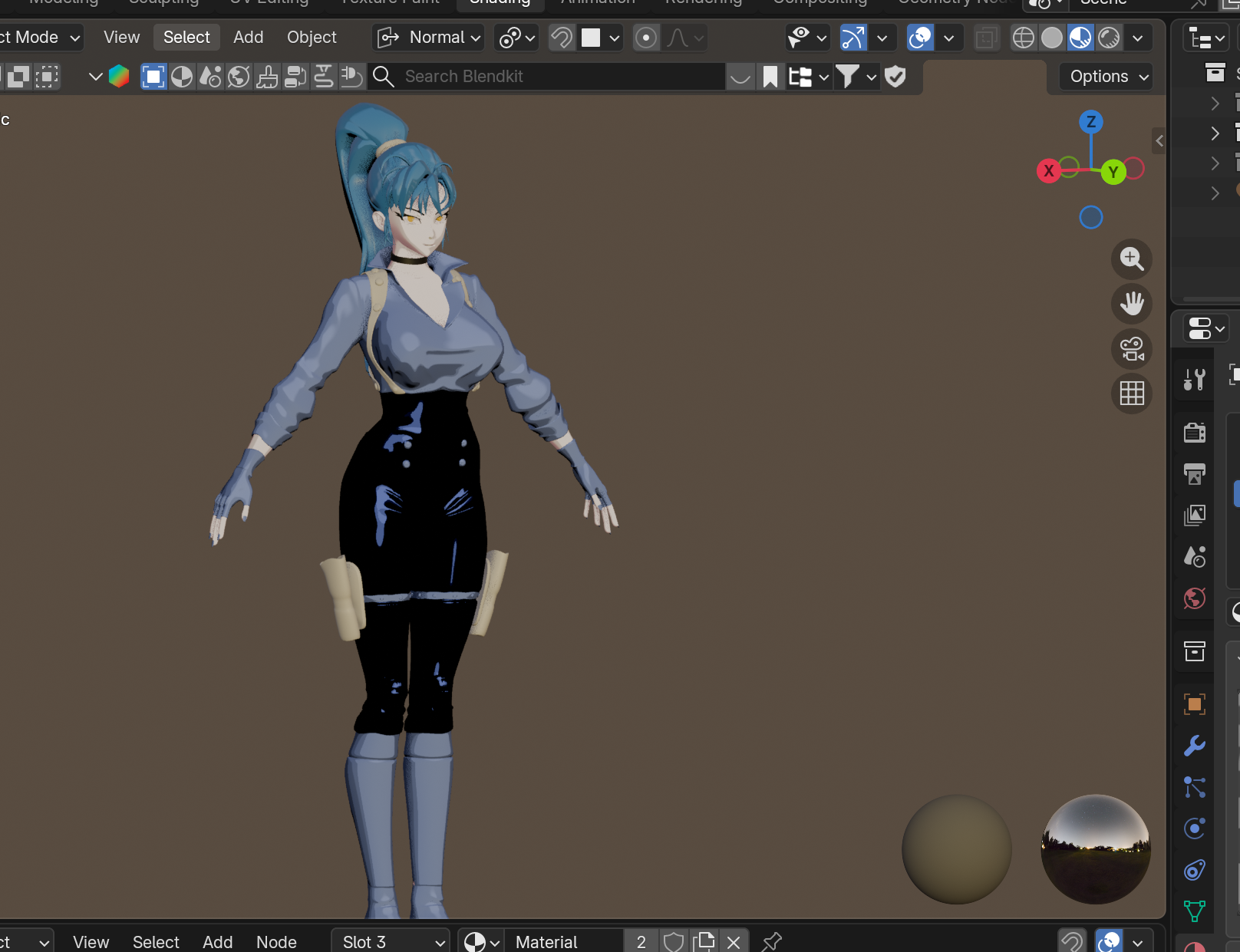Viewport: 1240px width, 952px height.
Task: Switch to Material Preview viewport shading
Action: point(1080,38)
